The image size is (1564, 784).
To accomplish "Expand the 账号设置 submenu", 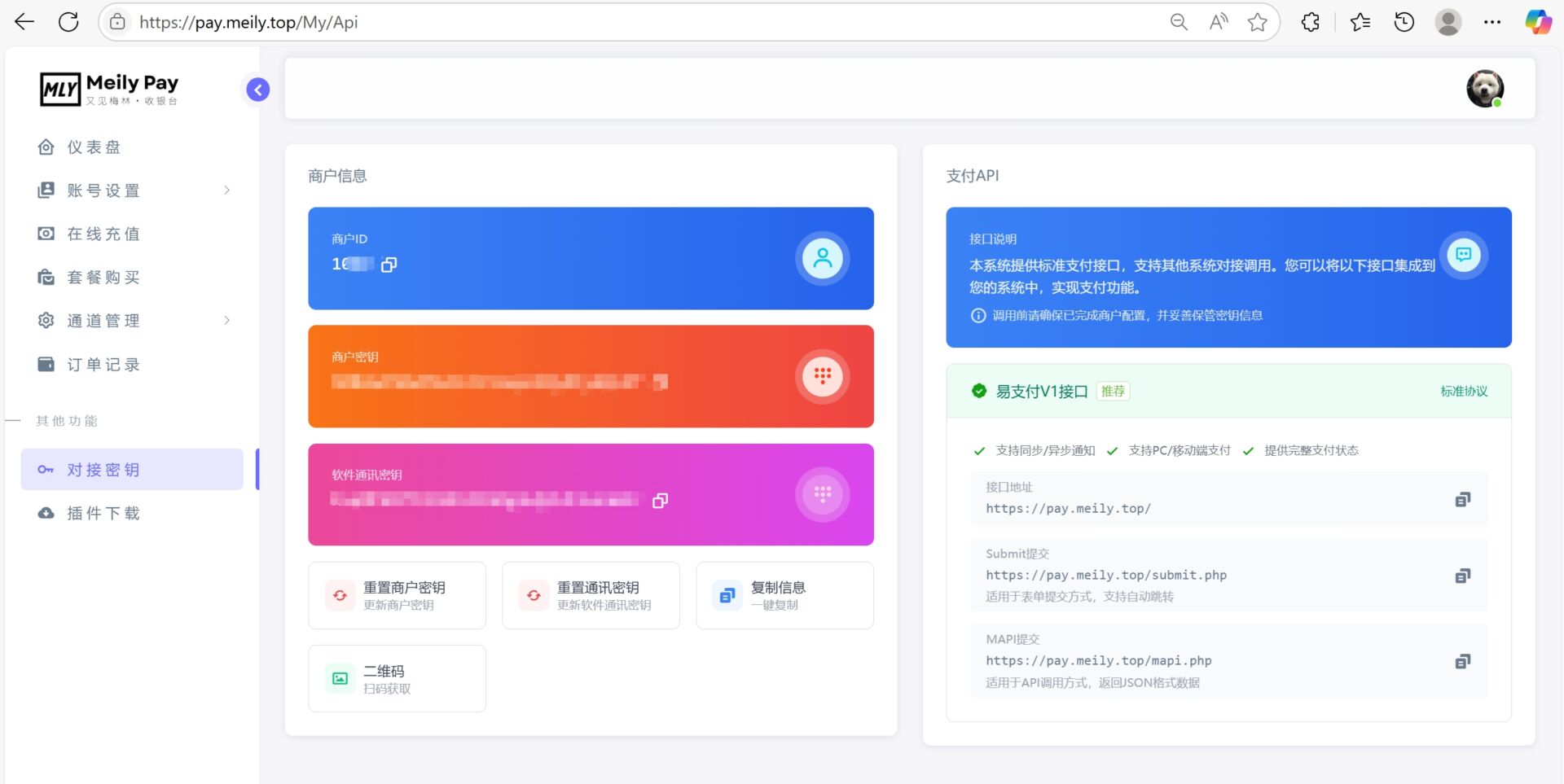I will (x=134, y=191).
